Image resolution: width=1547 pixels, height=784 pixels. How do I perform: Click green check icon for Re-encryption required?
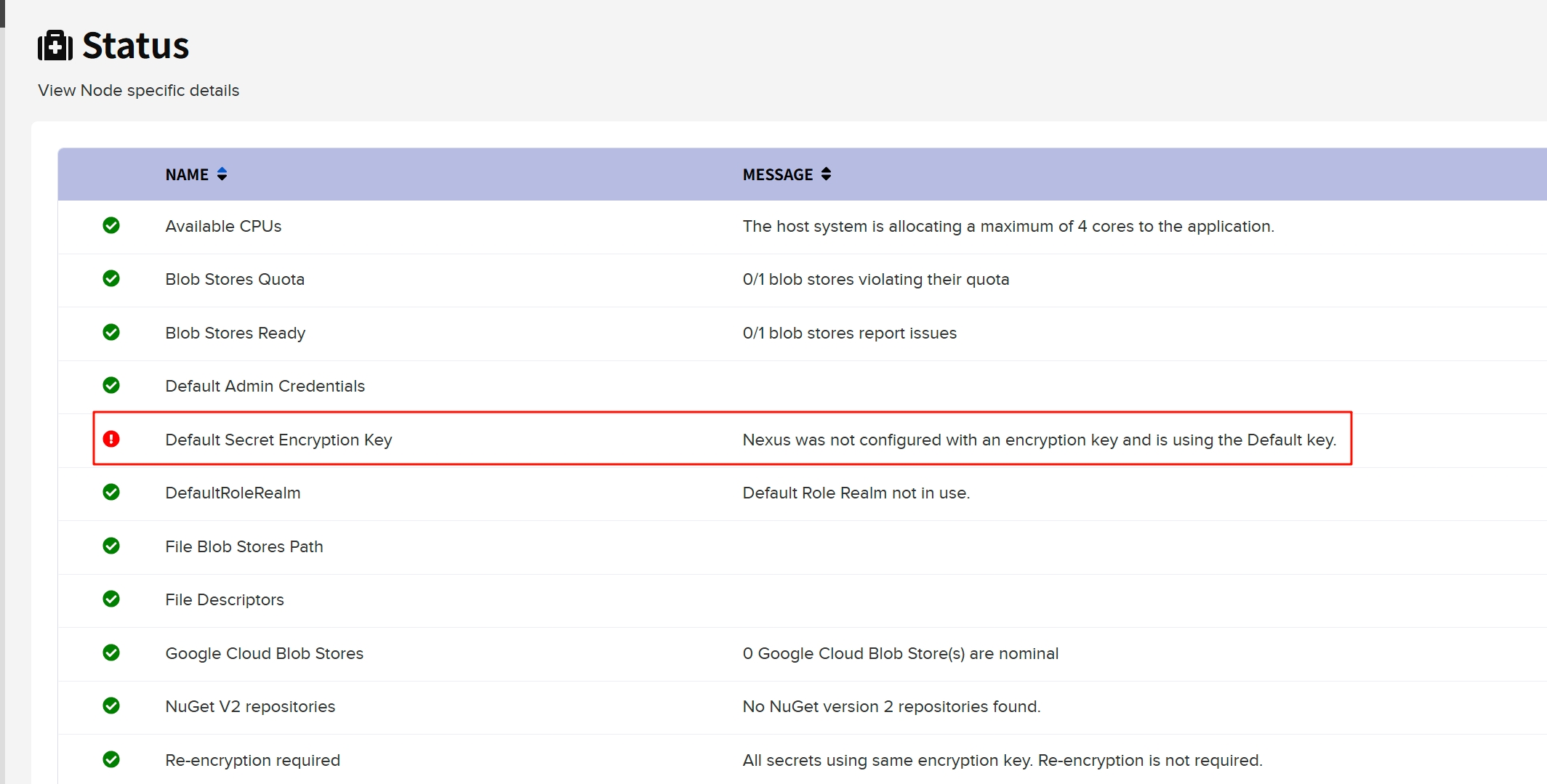(x=111, y=760)
